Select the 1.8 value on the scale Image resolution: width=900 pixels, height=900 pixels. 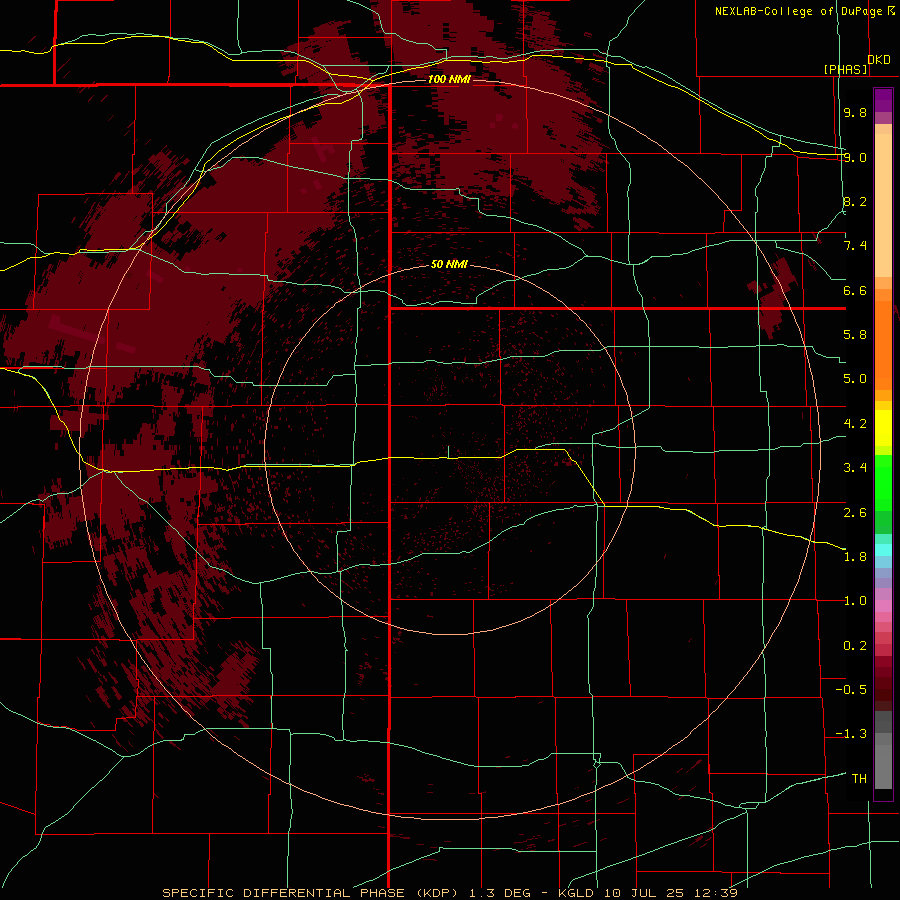coord(855,557)
